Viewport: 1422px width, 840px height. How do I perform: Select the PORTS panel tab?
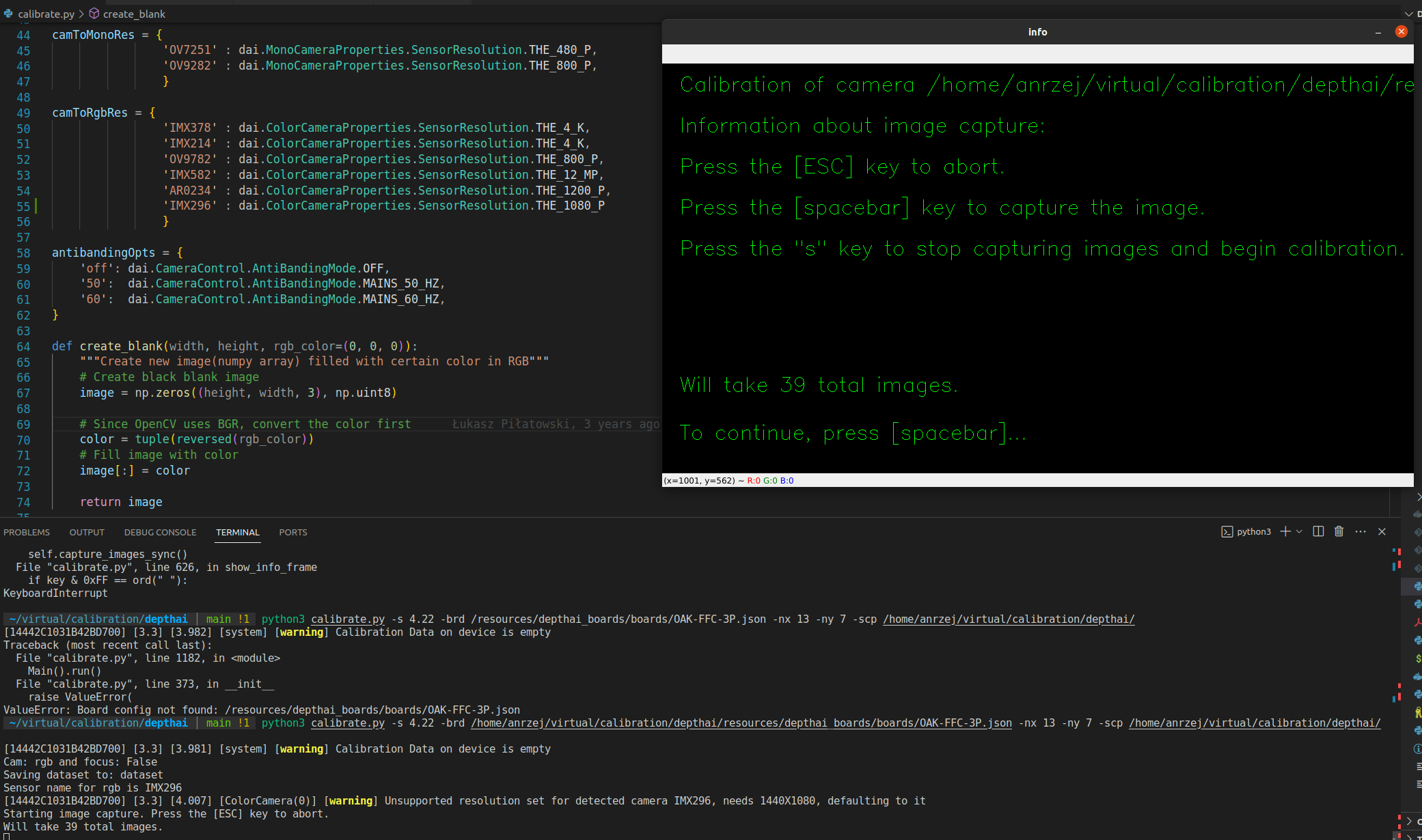pos(292,532)
